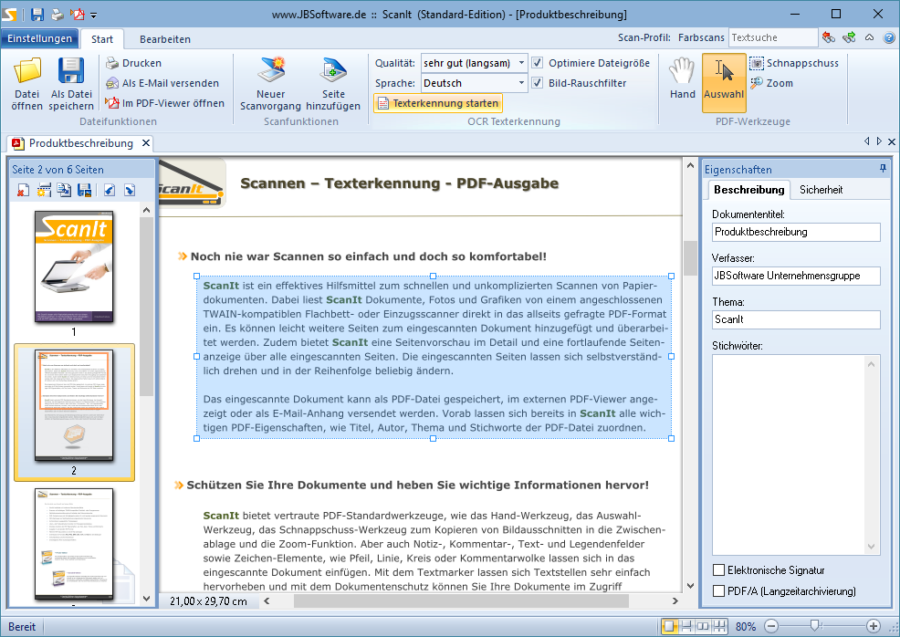900x637 pixels.
Task: Search backward with the red-arrow binoculars icon
Action: coord(828,37)
